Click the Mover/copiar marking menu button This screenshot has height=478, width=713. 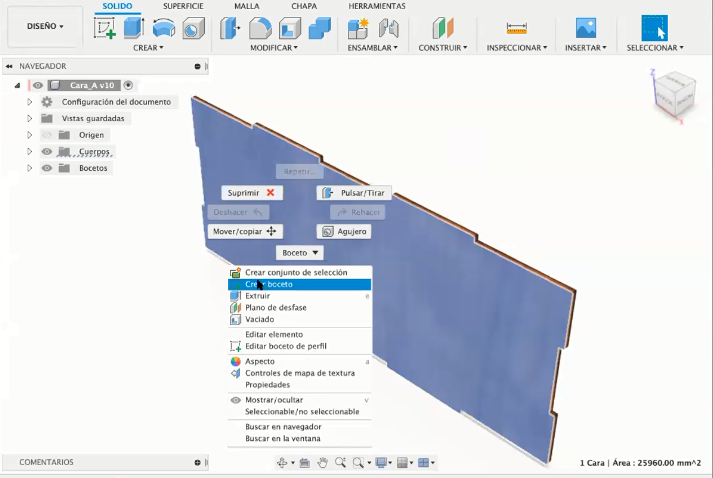click(245, 231)
